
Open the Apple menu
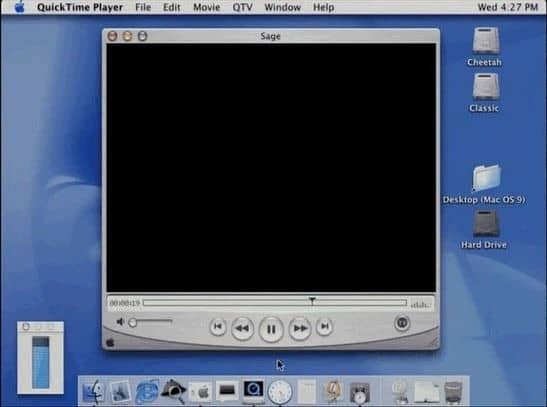click(20, 7)
